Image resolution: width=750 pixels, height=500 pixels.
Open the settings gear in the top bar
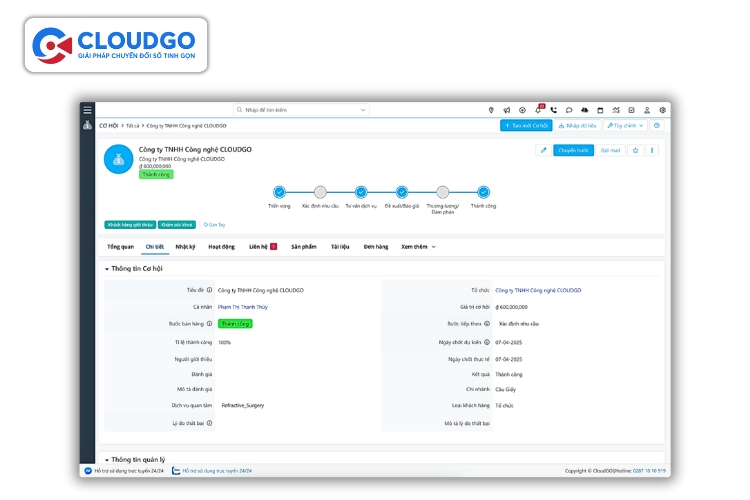(662, 110)
